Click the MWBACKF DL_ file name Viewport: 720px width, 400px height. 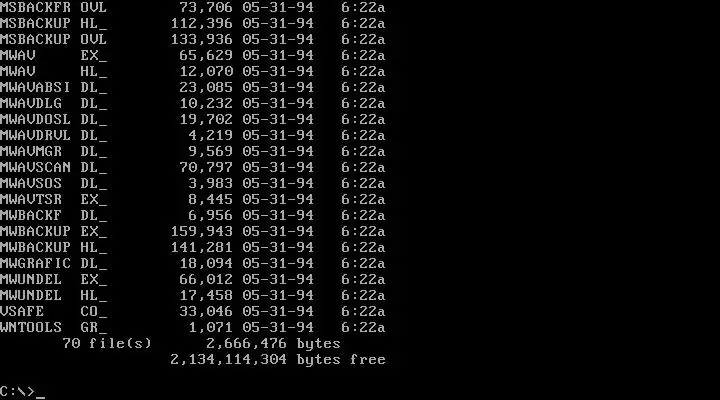point(53,215)
